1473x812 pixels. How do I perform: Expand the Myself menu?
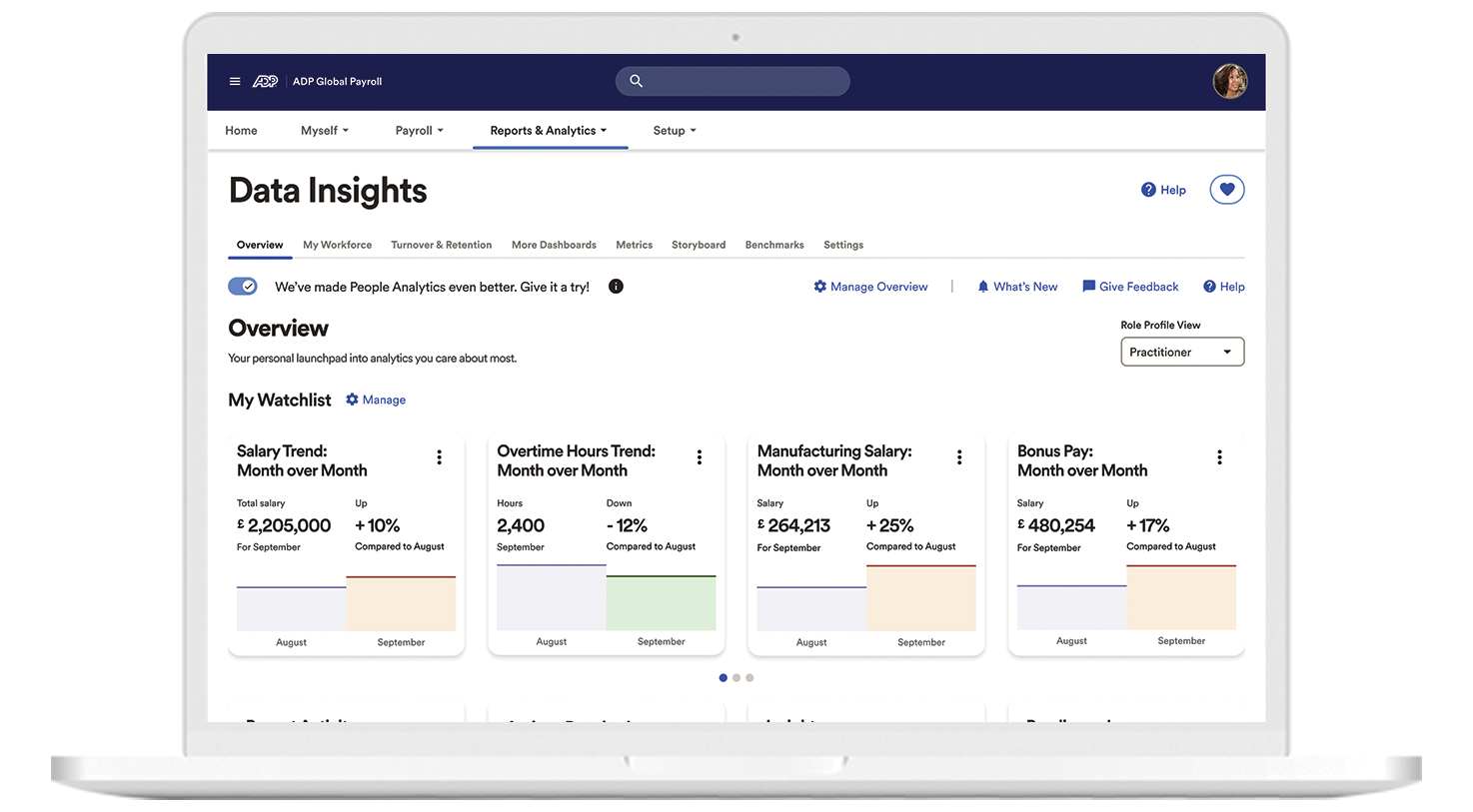325,131
